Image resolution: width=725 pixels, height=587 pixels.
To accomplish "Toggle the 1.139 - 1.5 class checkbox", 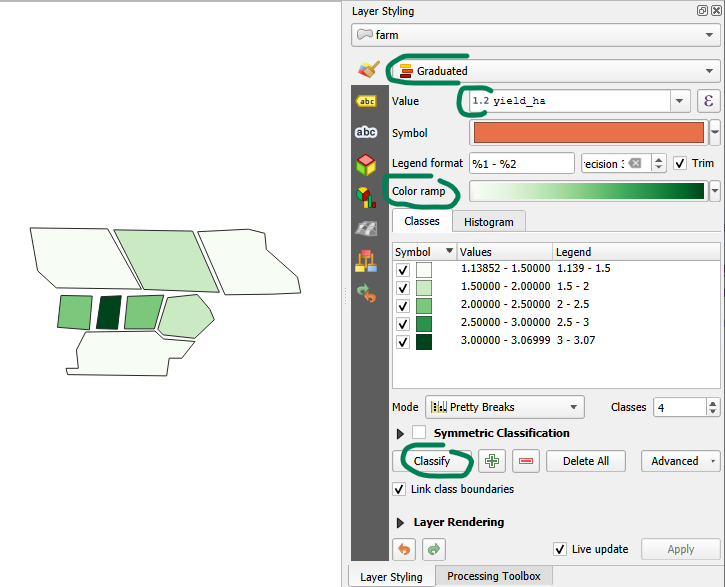I will tap(403, 270).
